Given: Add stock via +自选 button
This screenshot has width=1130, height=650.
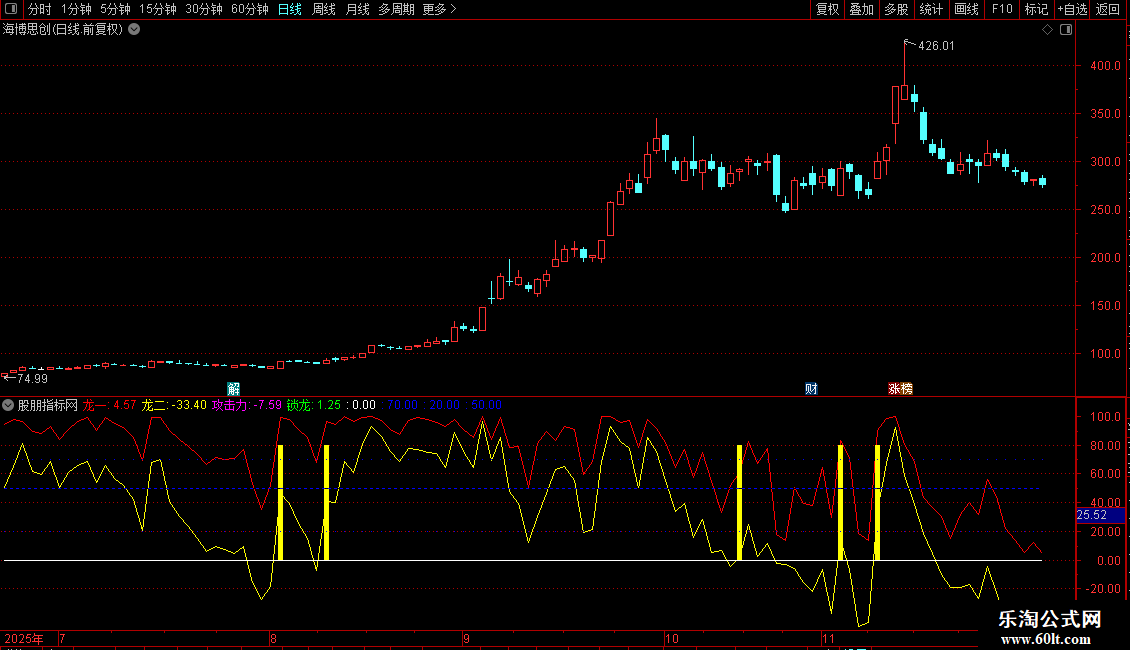Looking at the screenshot, I should (1072, 9).
